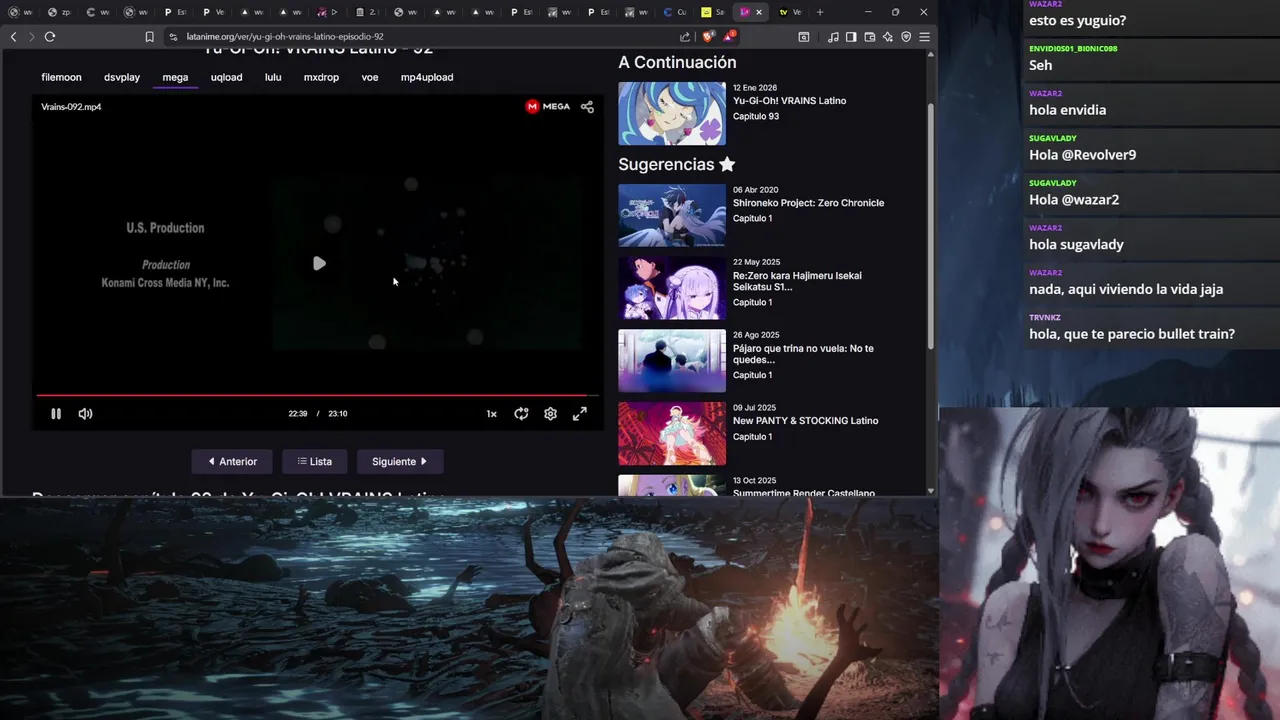Click the browser back arrow
Viewport: 1280px width, 720px height.
[x=13, y=37]
